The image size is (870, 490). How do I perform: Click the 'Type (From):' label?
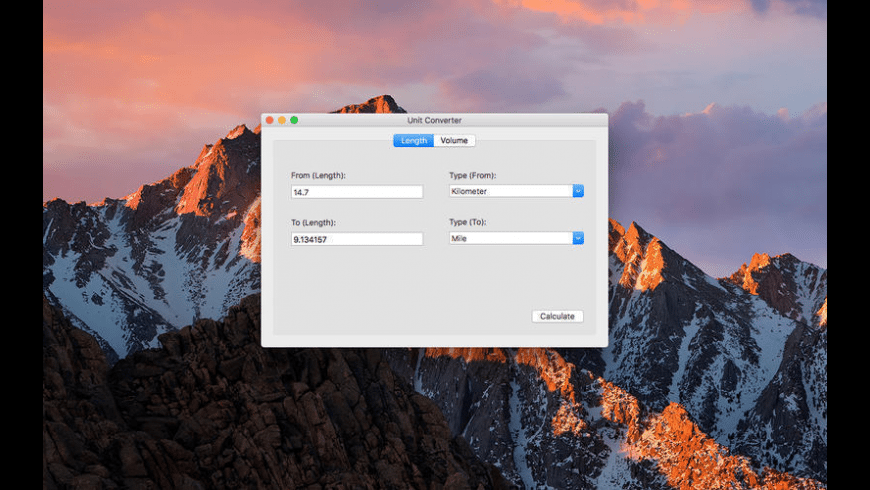(472, 175)
